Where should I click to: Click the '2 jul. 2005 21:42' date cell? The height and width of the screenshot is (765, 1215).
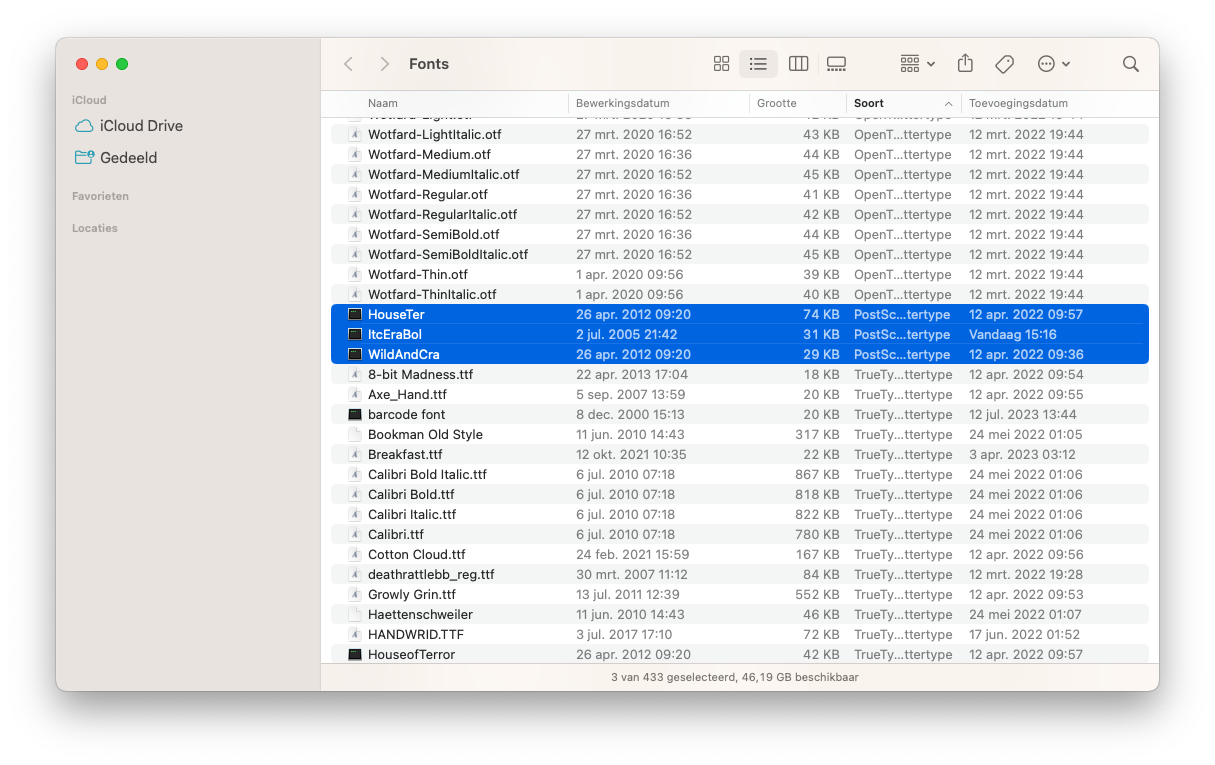[626, 334]
